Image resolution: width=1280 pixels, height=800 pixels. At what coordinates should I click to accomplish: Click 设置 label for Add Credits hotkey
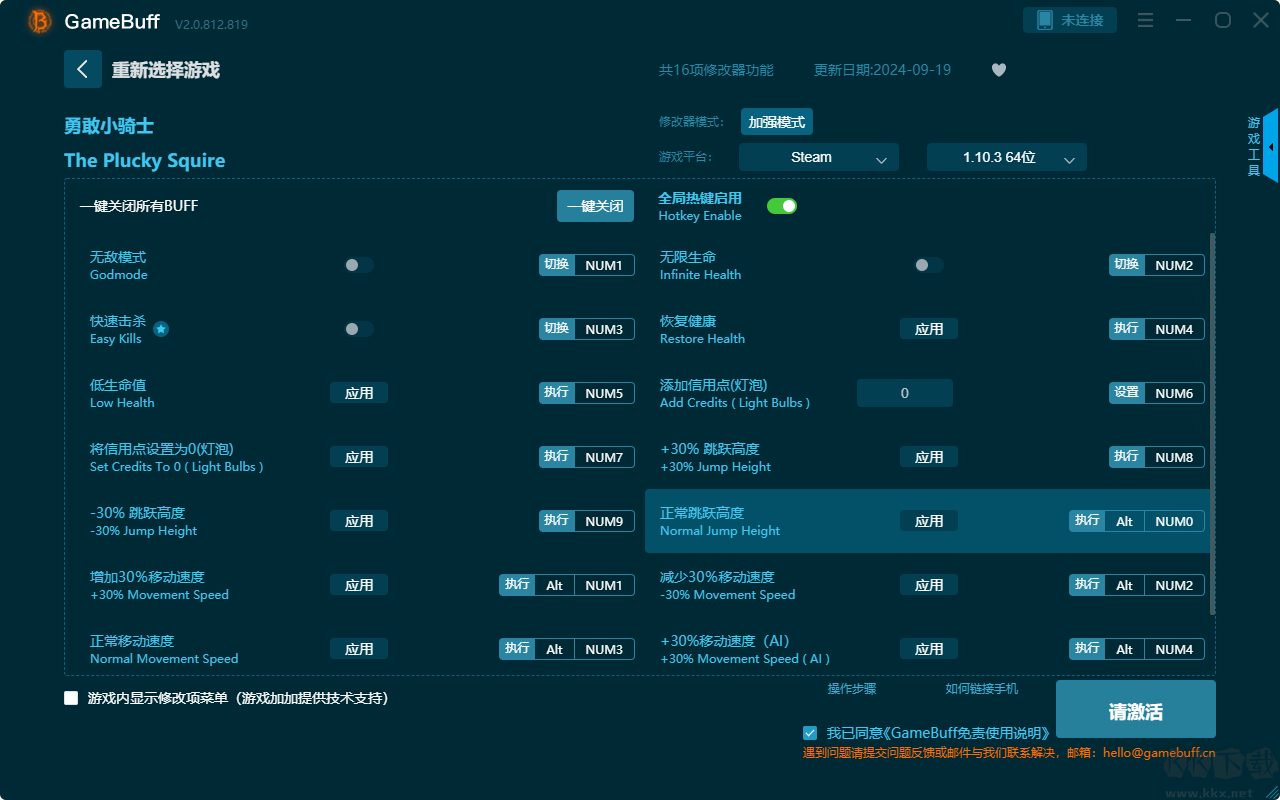coord(1127,393)
